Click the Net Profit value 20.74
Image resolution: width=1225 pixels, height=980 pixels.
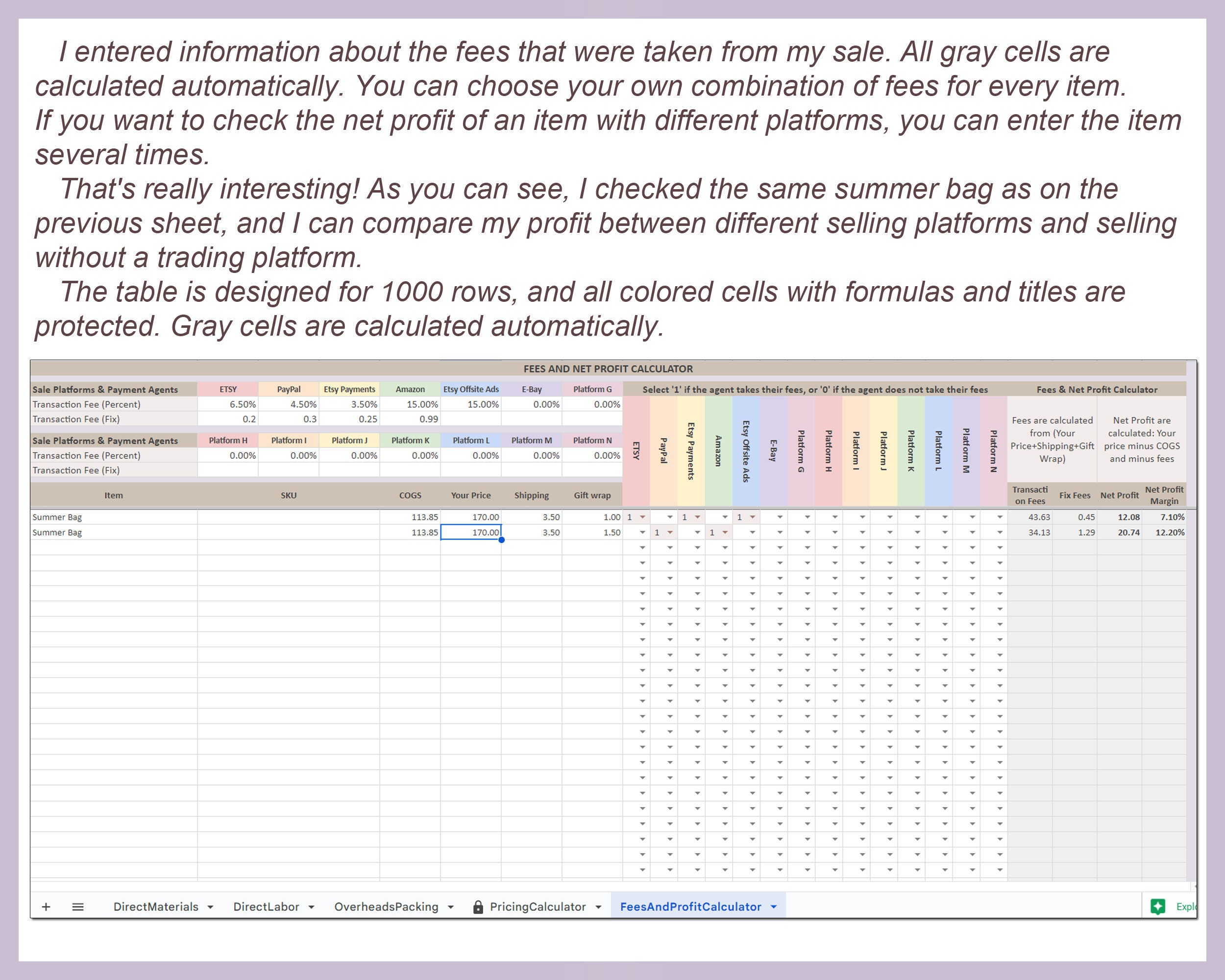1119,532
